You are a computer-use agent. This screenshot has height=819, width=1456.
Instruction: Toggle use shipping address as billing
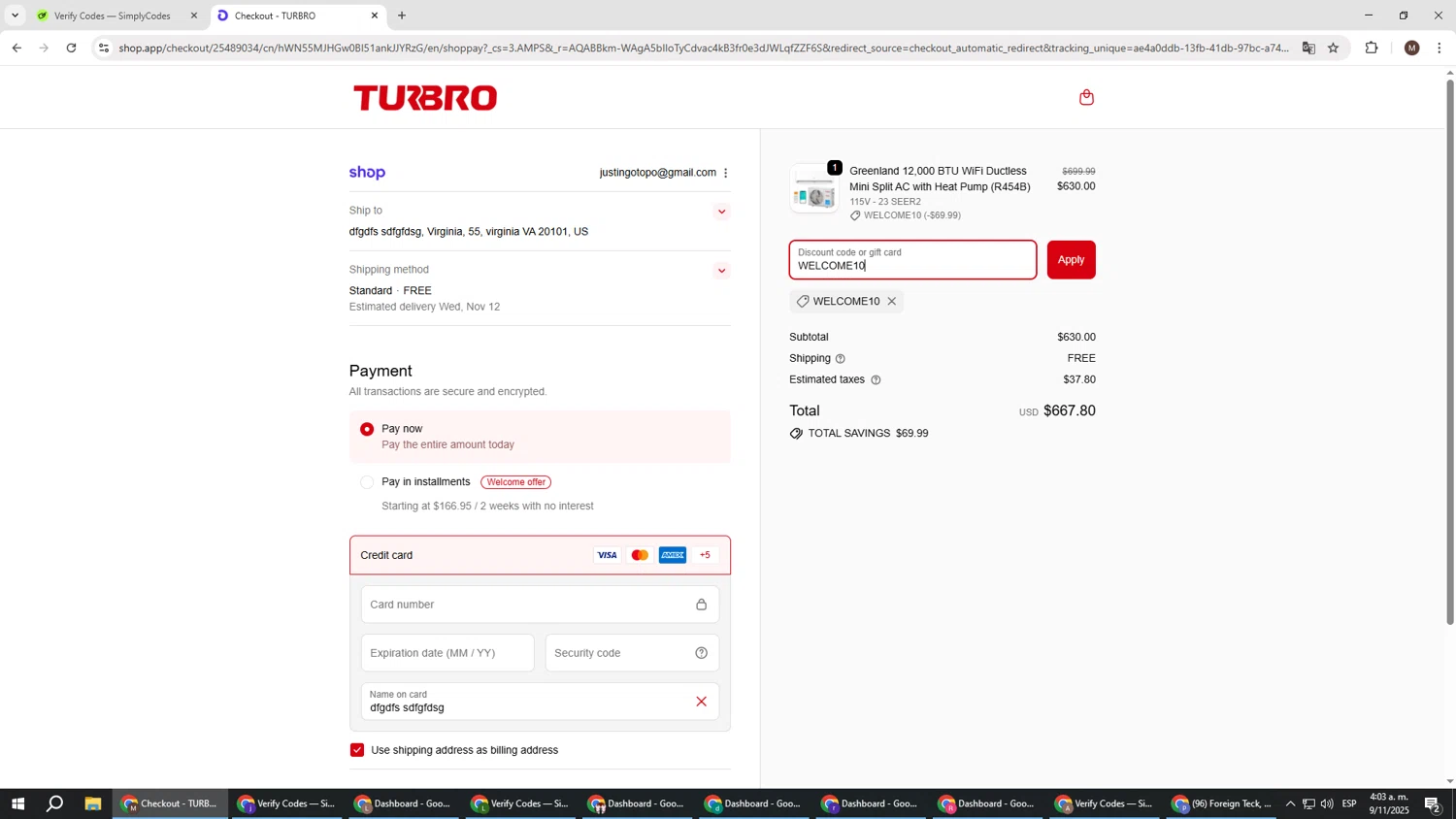357,750
